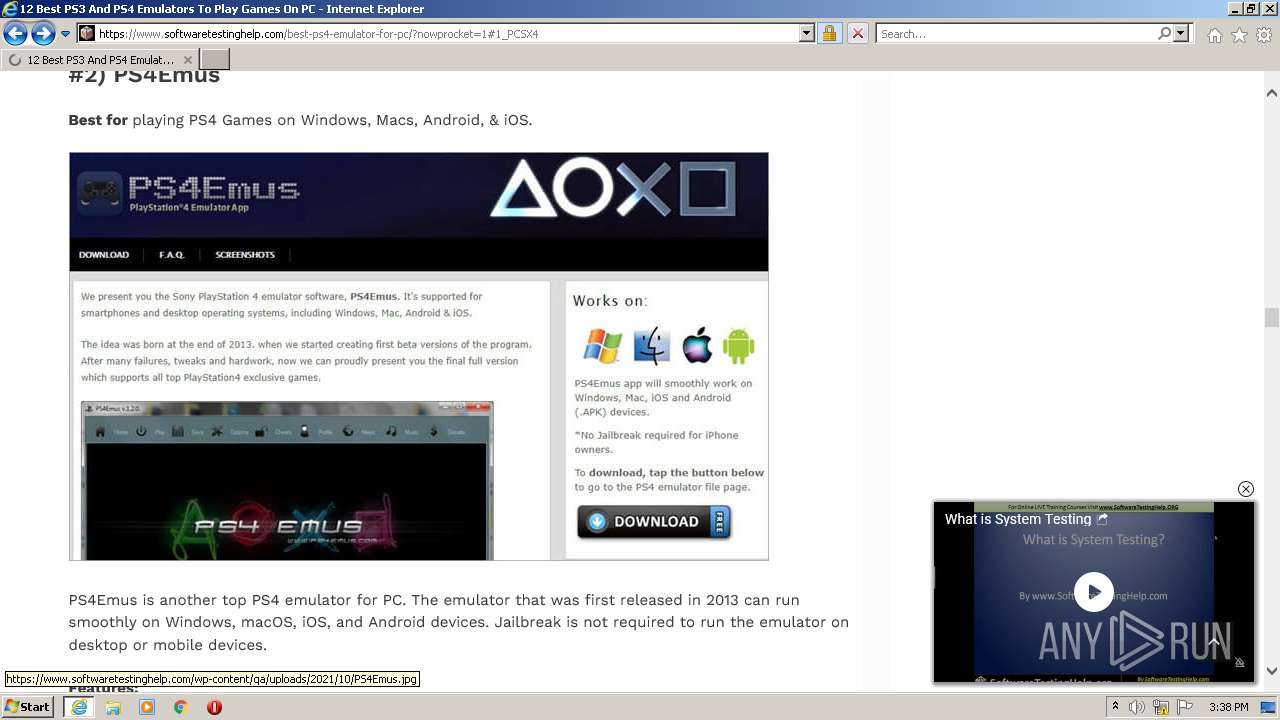Open Favorites star icon
Image resolution: width=1280 pixels, height=720 pixels.
pos(1239,35)
